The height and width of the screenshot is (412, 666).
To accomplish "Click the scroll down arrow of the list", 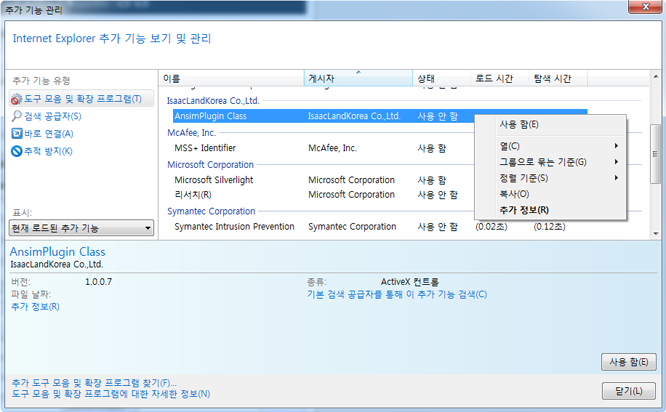I will click(655, 233).
